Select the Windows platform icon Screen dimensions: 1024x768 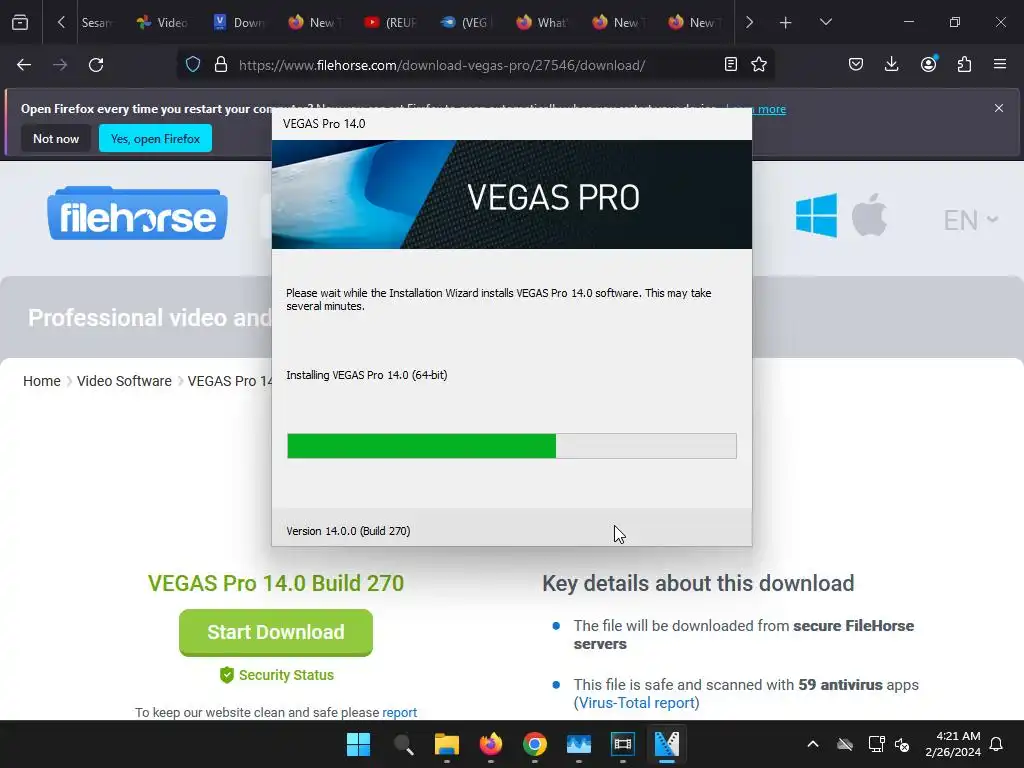[x=816, y=215]
